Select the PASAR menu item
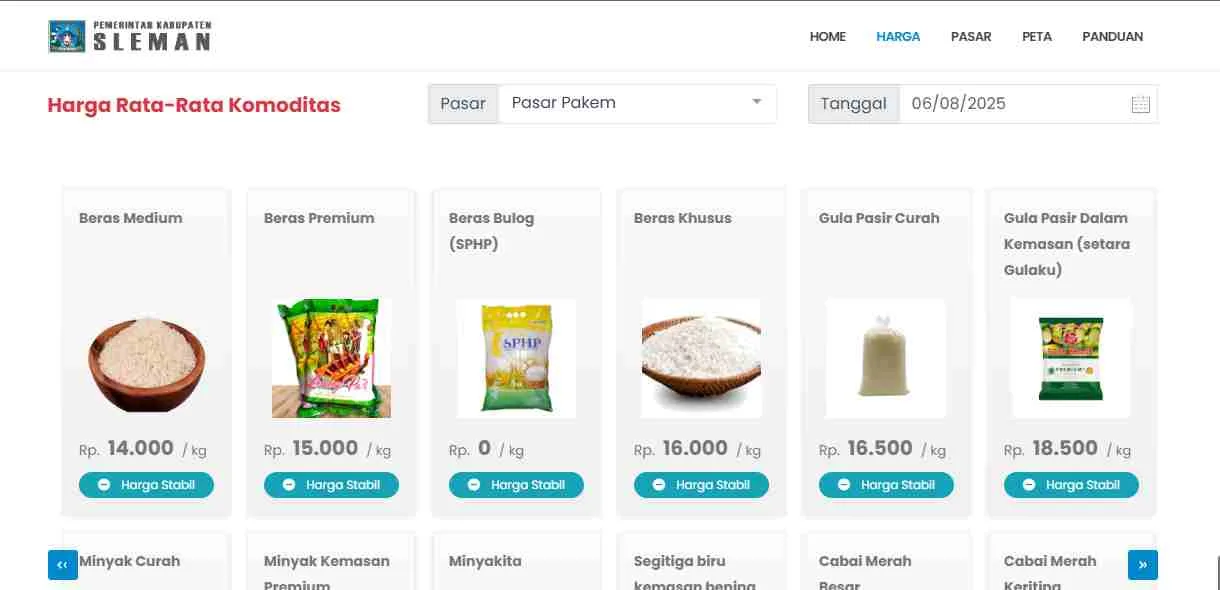Image resolution: width=1220 pixels, height=590 pixels. (x=971, y=36)
